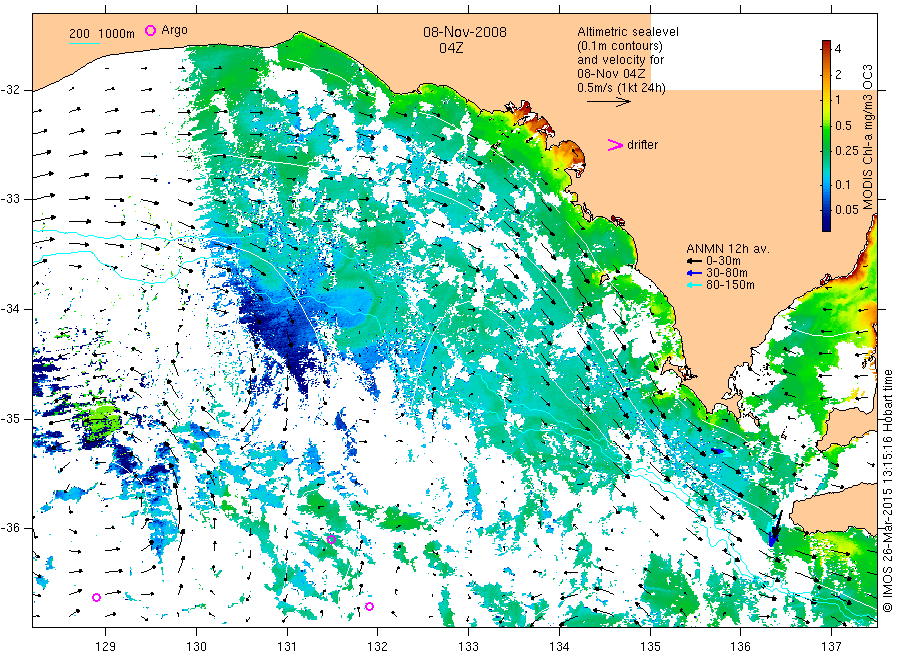Screen dimensions: 900x660
Task: Click the 'drifter' legend label
Action: point(642,145)
